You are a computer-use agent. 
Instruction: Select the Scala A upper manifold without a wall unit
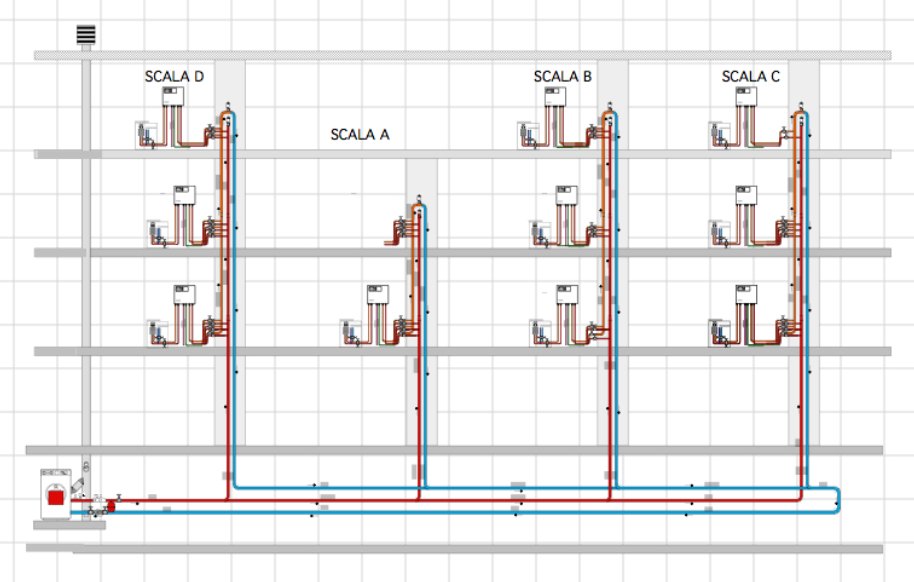point(402,226)
